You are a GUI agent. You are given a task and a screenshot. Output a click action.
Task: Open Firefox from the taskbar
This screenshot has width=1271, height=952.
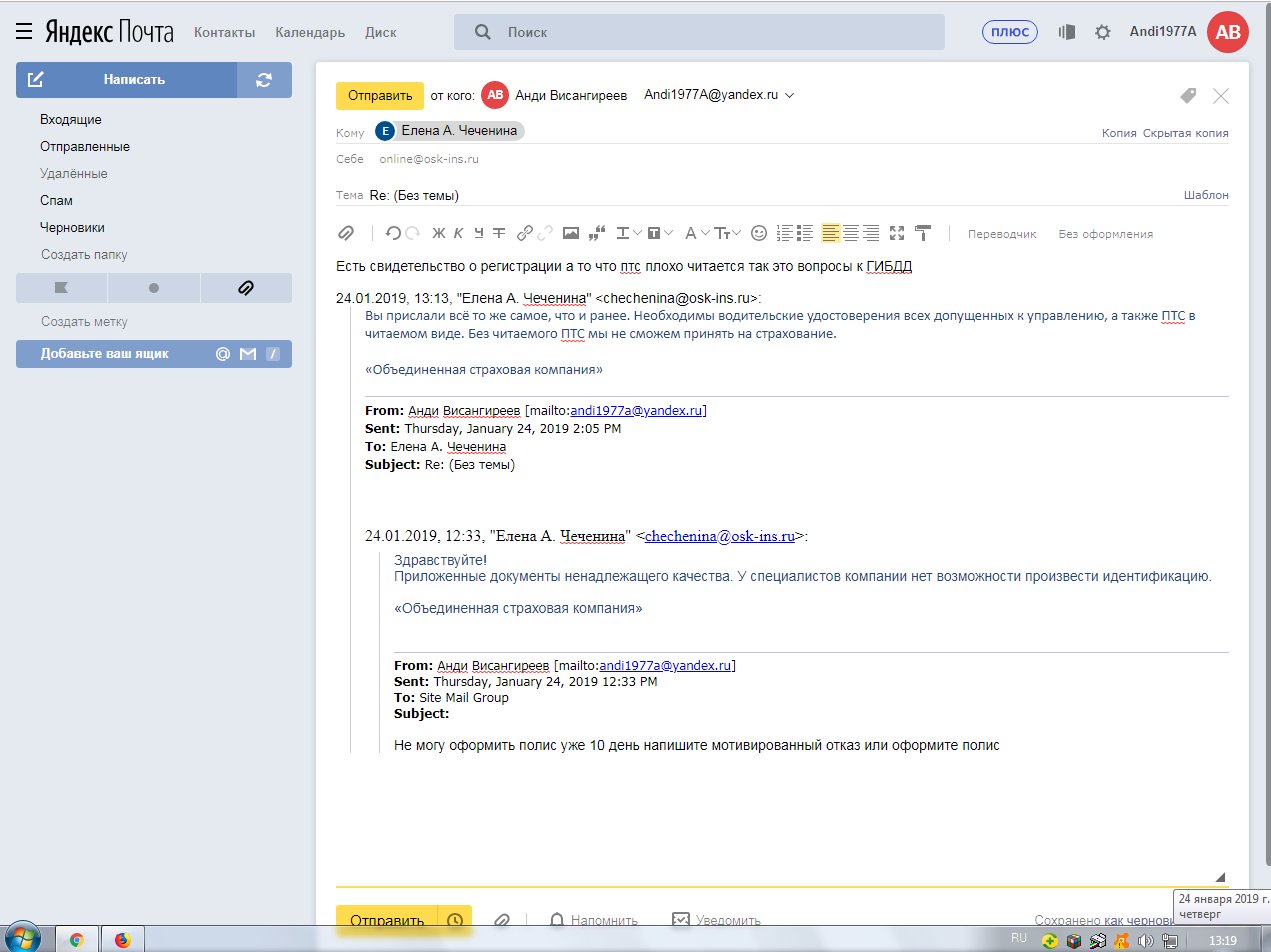pyautogui.click(x=123, y=940)
